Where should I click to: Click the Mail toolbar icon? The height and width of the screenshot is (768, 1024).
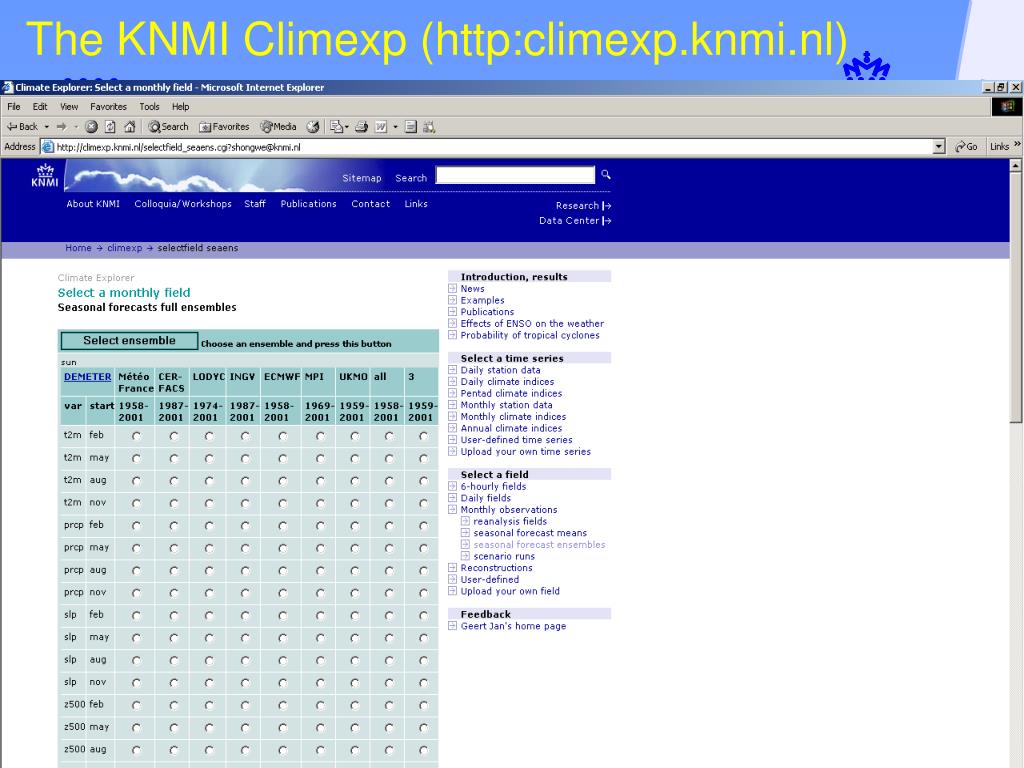pos(336,127)
